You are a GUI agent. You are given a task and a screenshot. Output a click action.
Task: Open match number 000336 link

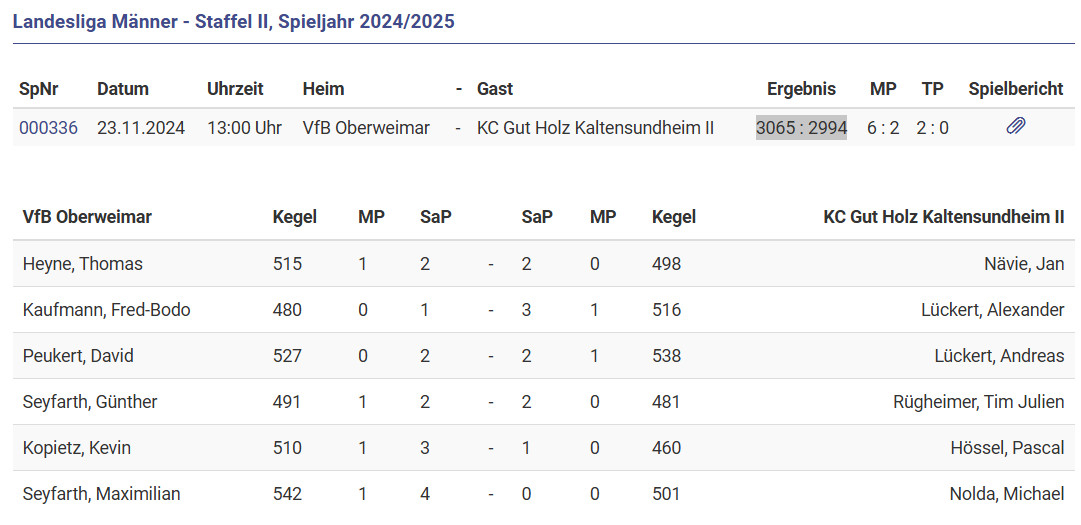[48, 128]
